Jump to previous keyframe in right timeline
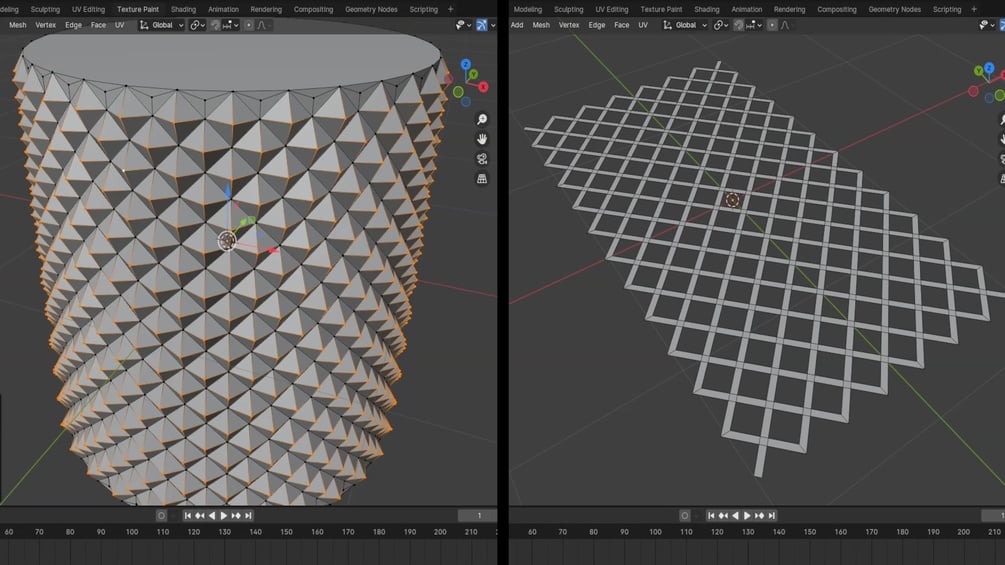The width and height of the screenshot is (1005, 565). click(x=723, y=516)
